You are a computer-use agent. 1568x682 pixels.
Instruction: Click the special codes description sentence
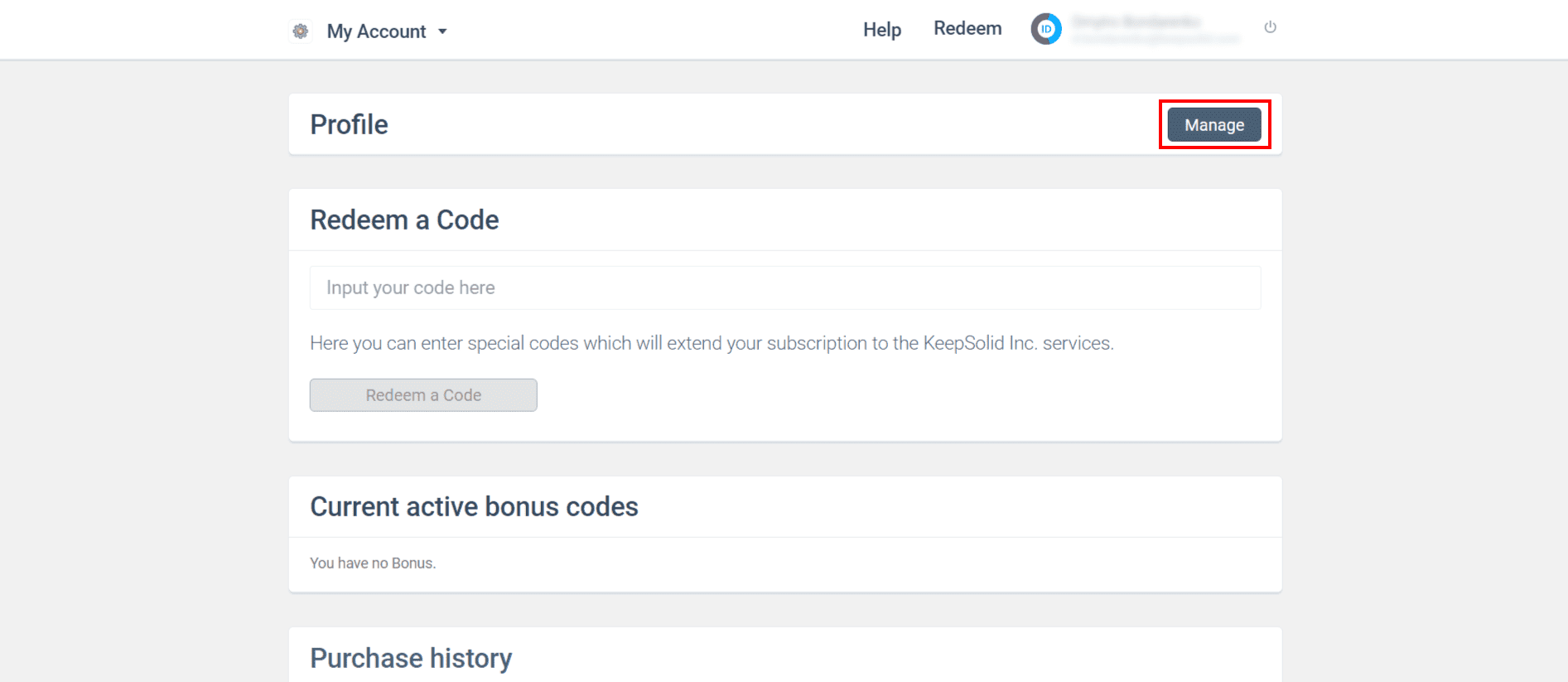(712, 343)
